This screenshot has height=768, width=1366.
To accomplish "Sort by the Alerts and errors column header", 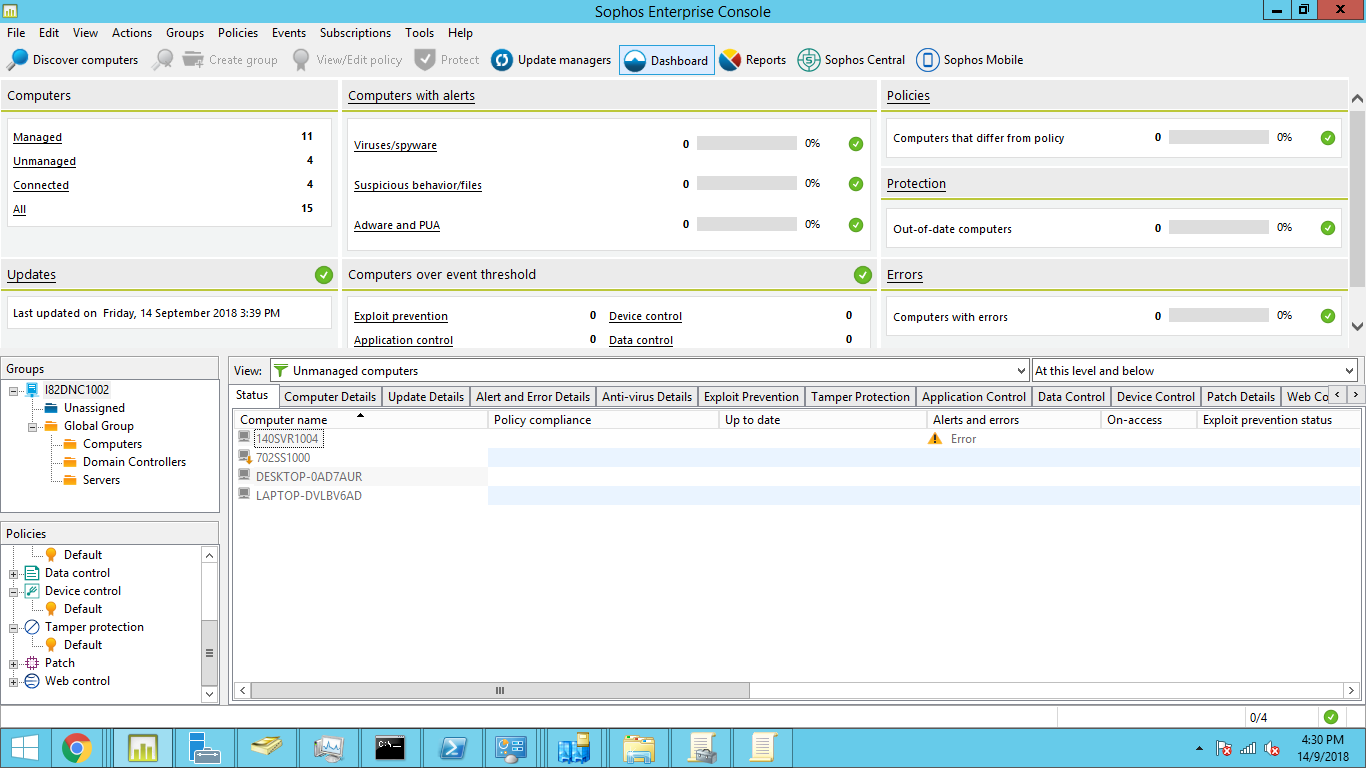I will [x=1013, y=420].
